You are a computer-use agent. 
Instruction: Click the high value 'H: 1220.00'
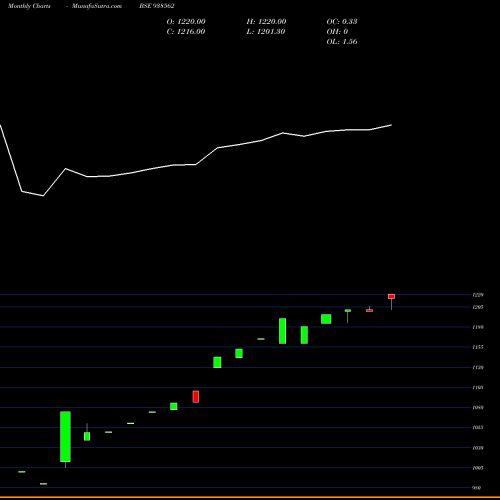(266, 22)
